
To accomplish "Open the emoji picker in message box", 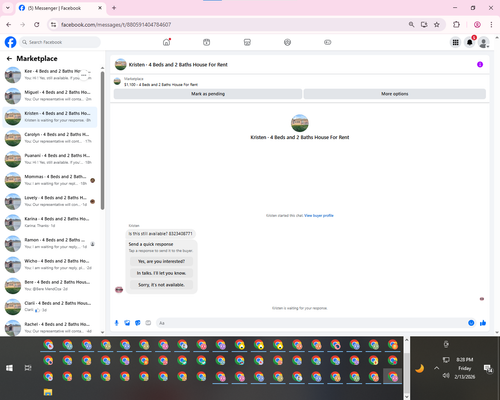I will tap(471, 323).
